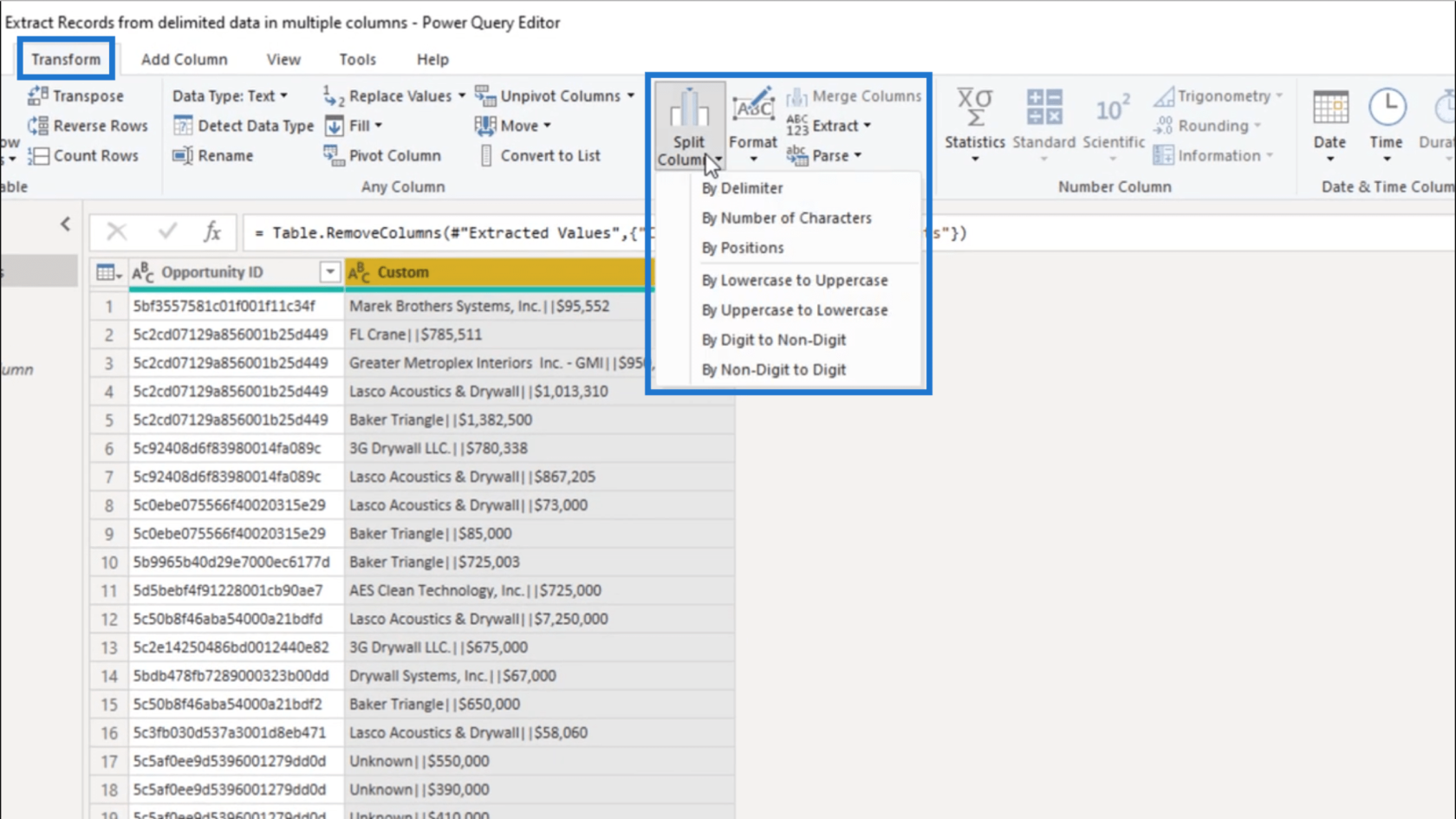Select the Custom column header
Viewport: 1456px width, 819px height.
point(494,272)
